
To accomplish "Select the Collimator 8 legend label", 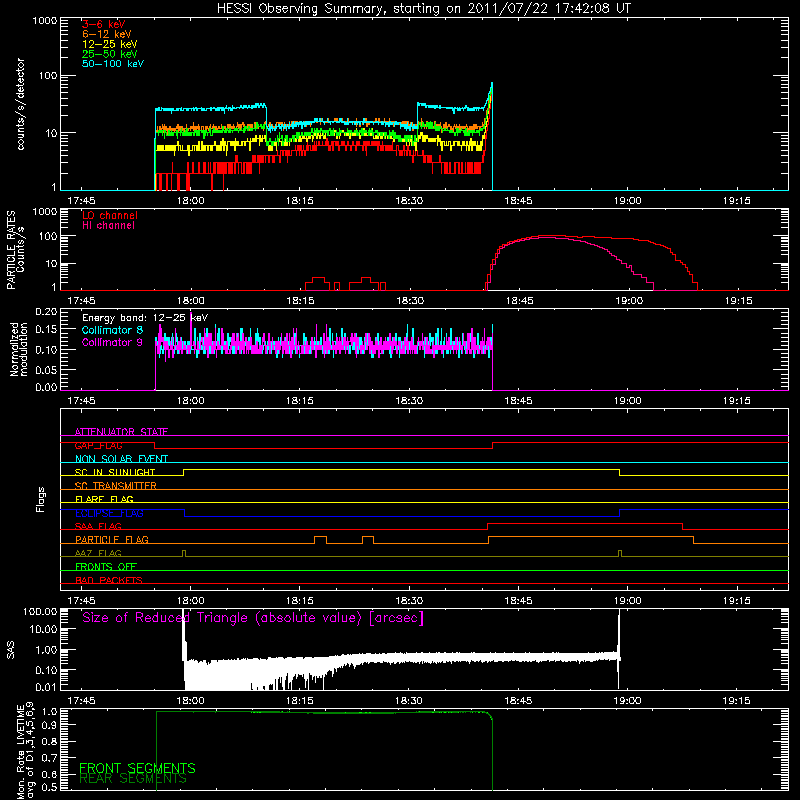I will point(112,330).
